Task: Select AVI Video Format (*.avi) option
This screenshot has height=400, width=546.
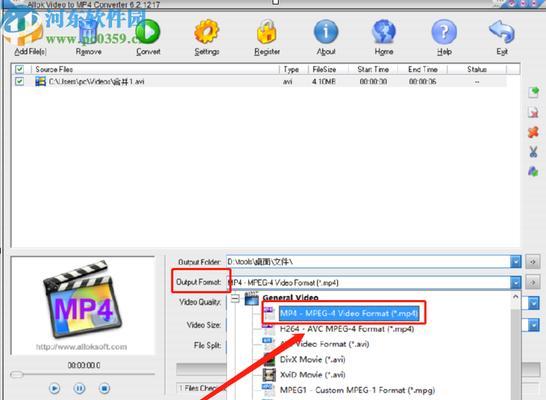Action: (x=325, y=344)
